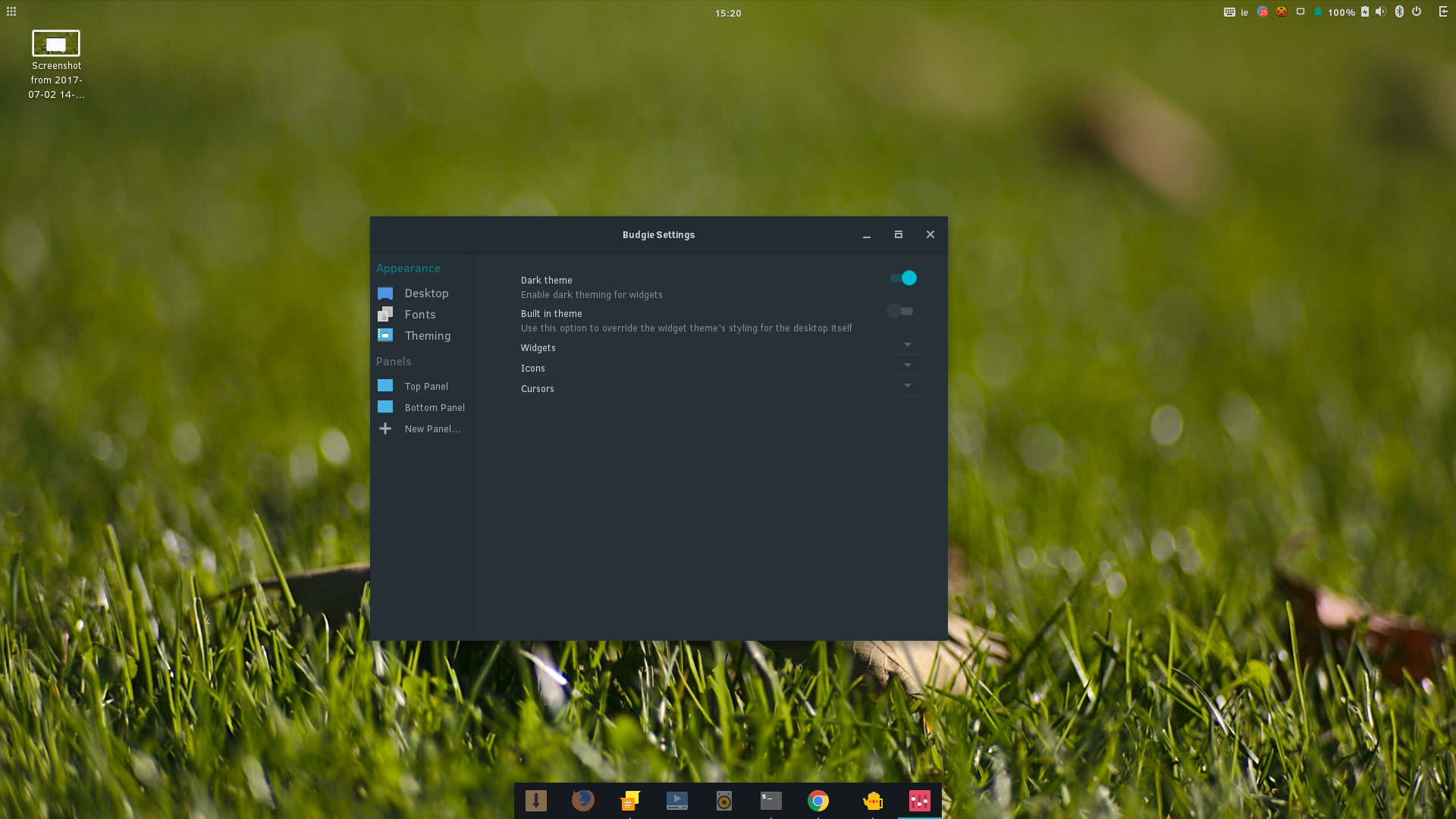Open the Top Panel settings
Screen dimensions: 1456x819
[423, 386]
